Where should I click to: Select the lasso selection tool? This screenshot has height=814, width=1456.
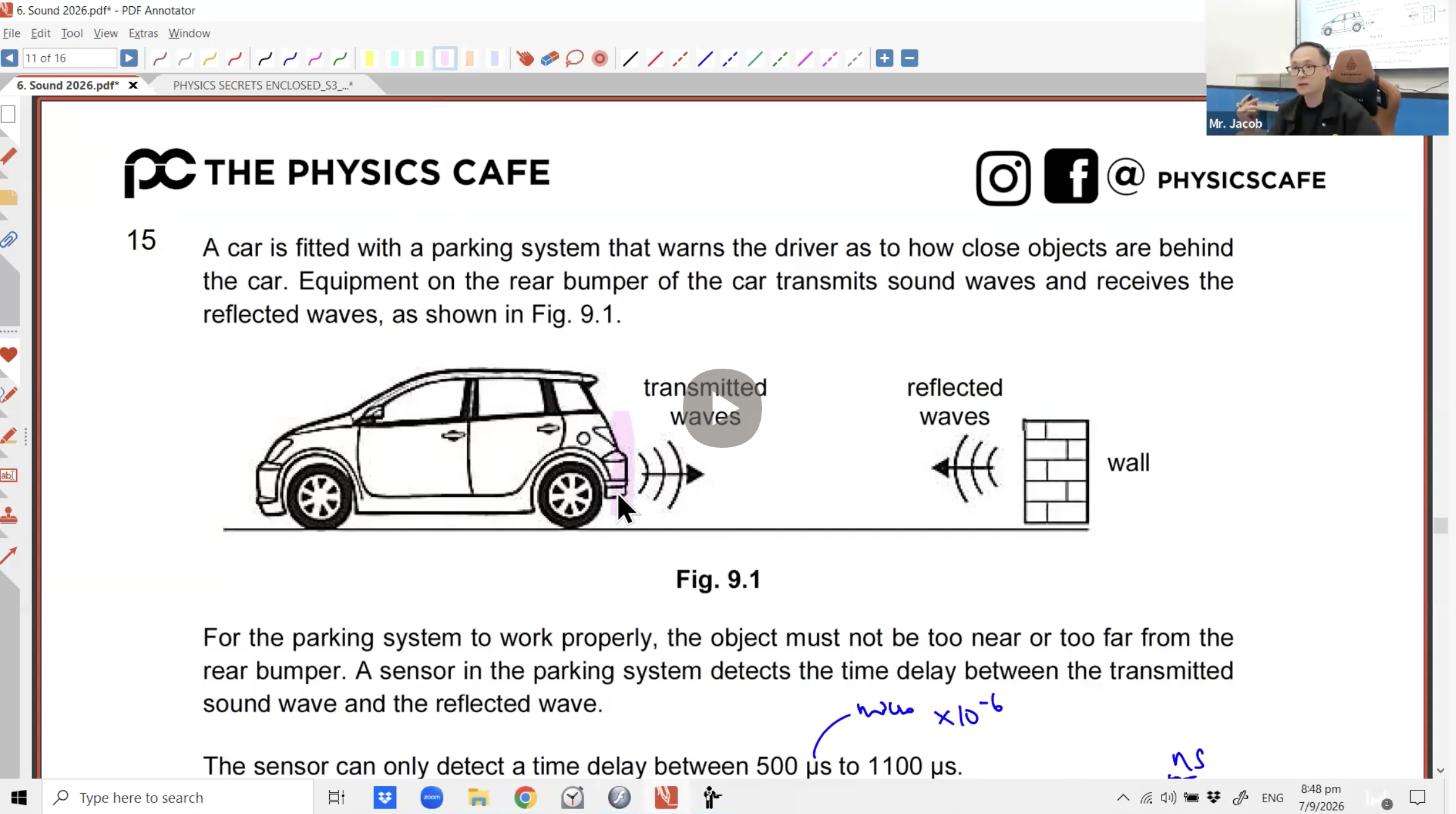tap(575, 59)
